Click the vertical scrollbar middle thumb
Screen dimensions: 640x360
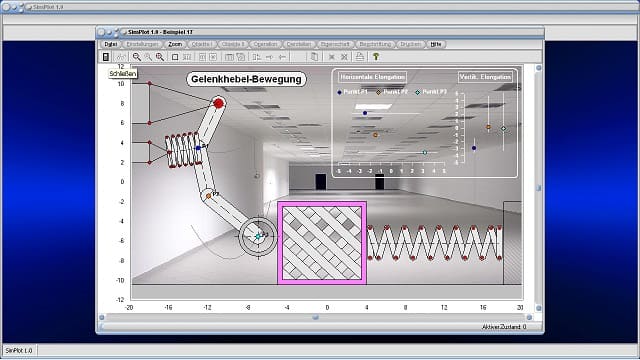[539, 188]
